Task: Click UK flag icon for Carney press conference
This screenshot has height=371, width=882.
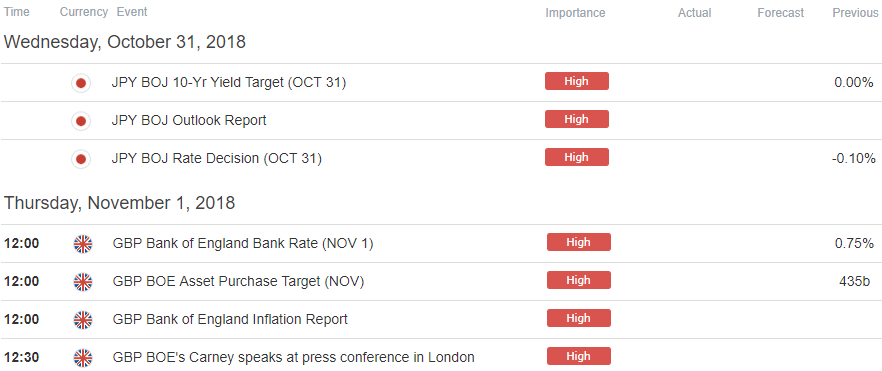Action: [x=83, y=358]
